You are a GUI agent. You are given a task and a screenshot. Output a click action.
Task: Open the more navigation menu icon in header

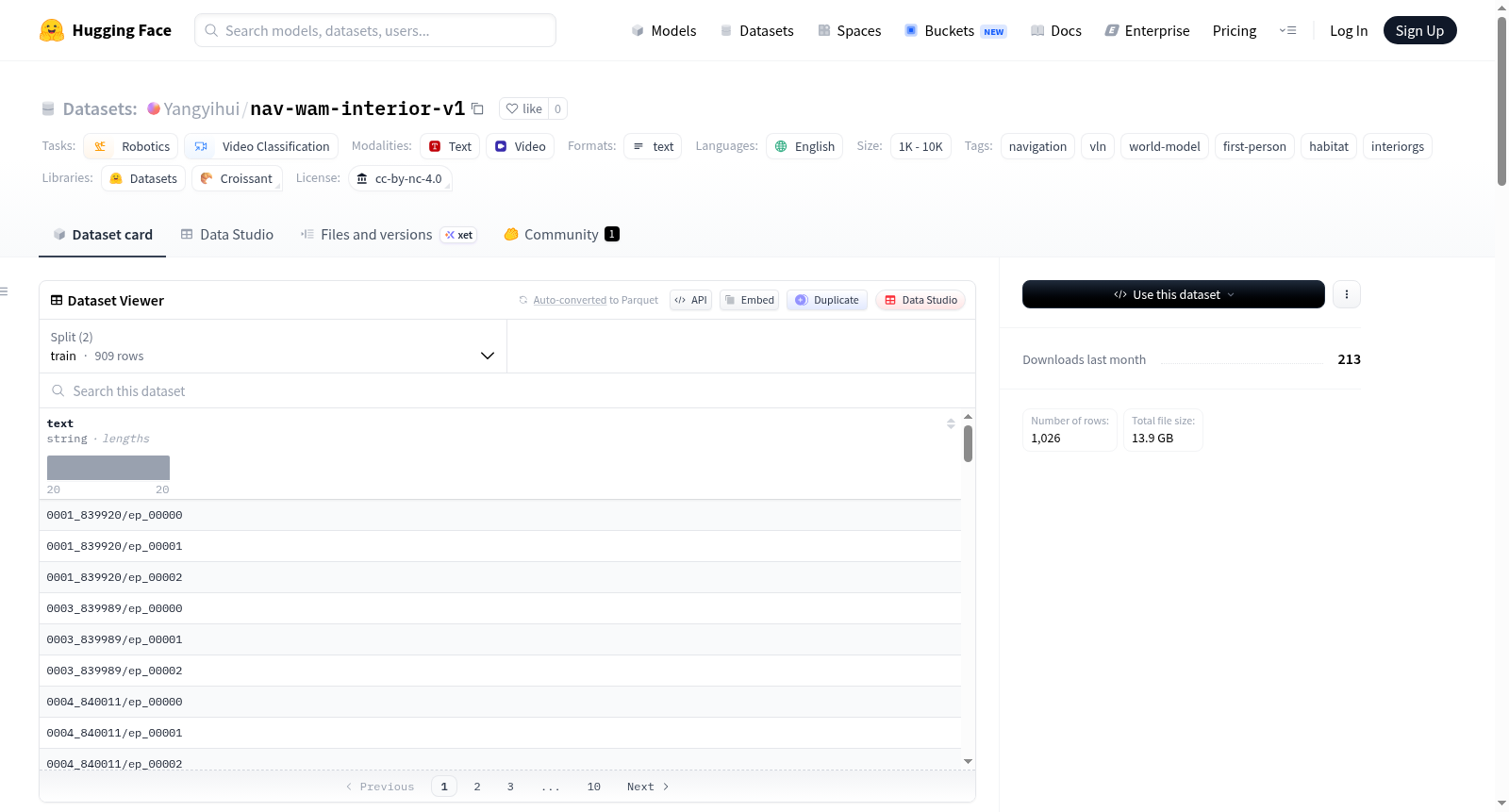click(x=1287, y=31)
